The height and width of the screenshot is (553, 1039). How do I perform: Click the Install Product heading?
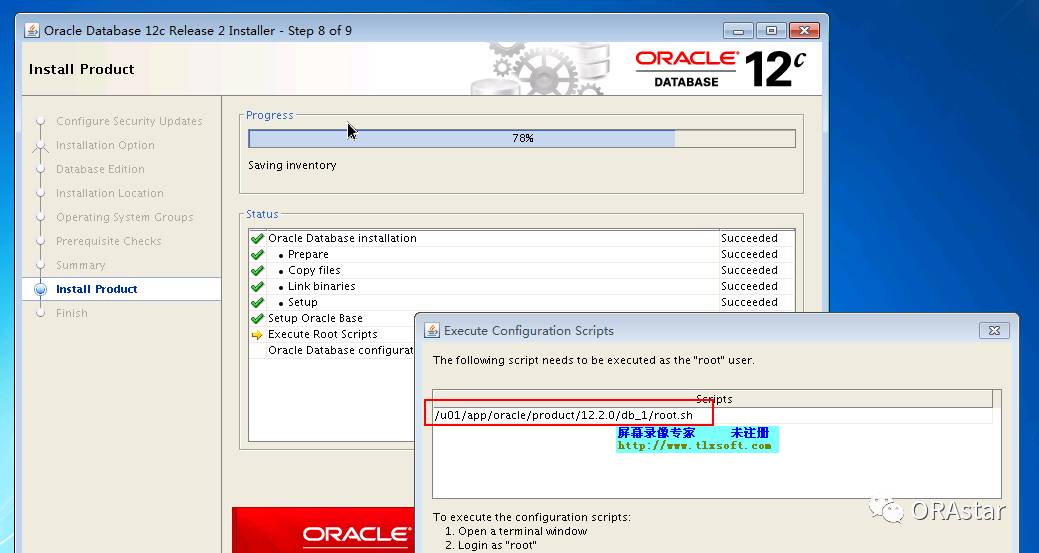(82, 69)
